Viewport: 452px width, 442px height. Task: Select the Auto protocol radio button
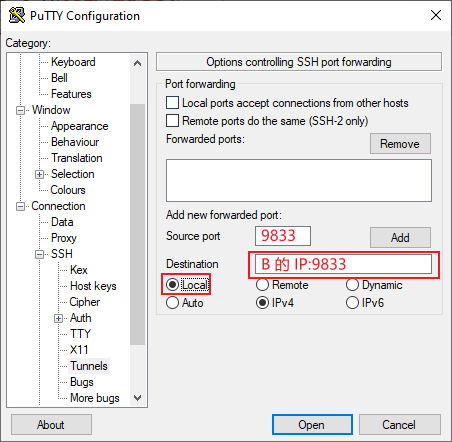(172, 303)
